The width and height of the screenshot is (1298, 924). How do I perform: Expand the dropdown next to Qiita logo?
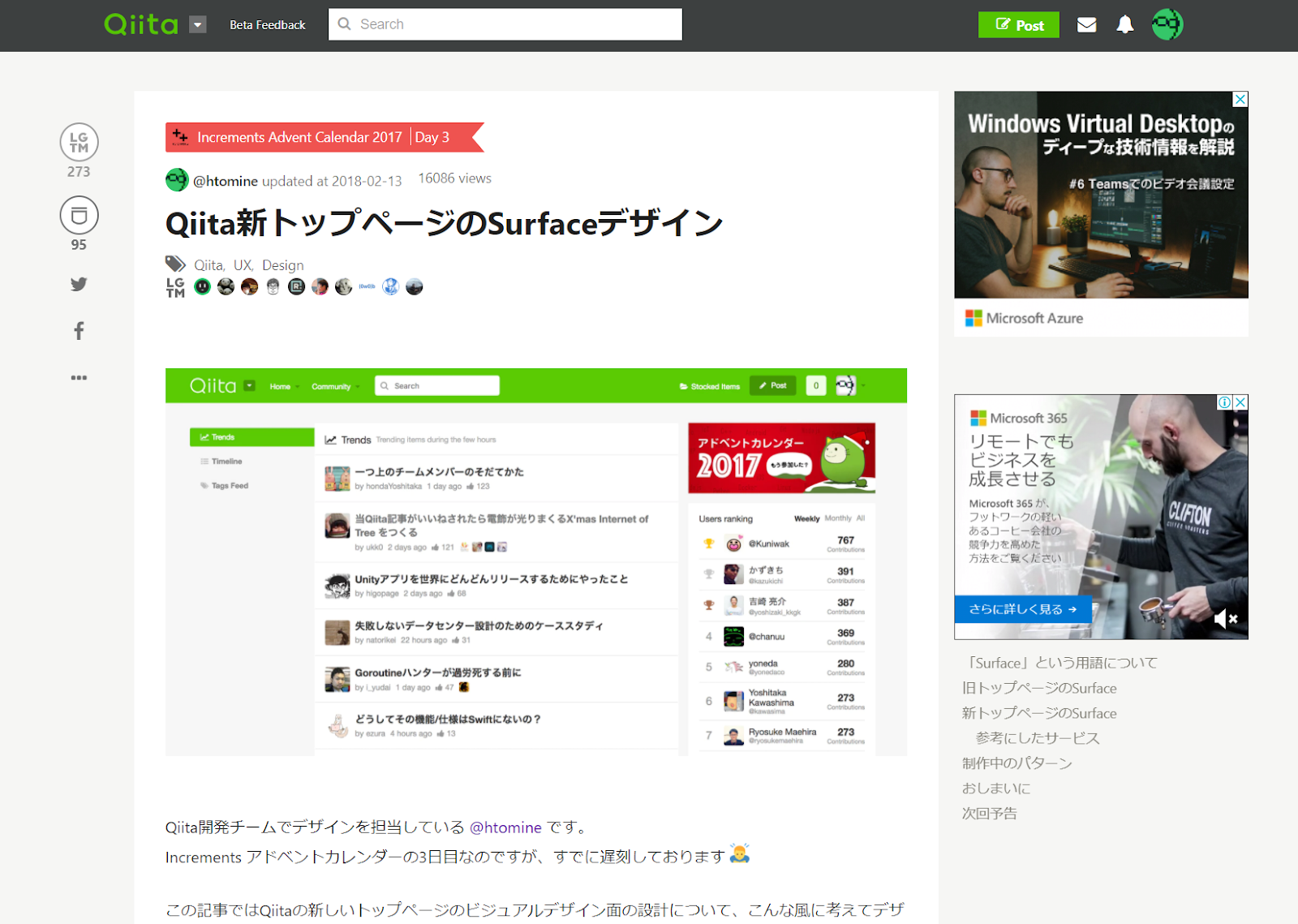pos(197,24)
